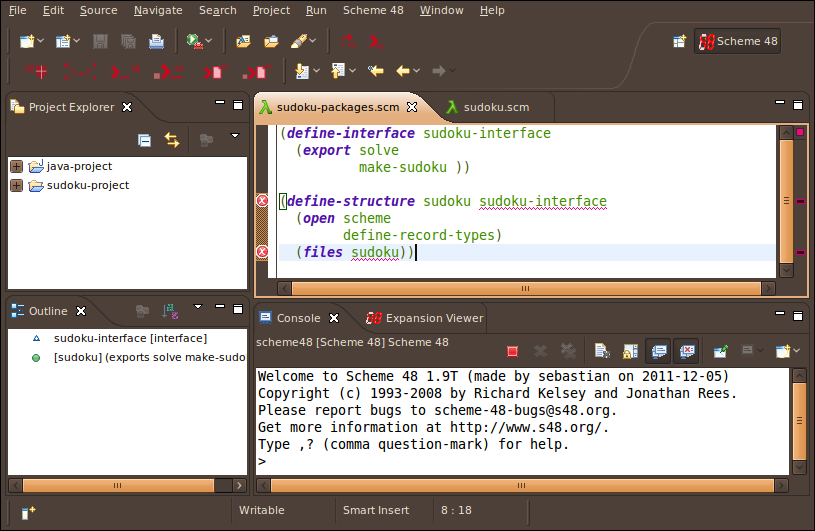Screen dimensions: 815x531
Task: Close the sudoku-packages.scm editor tab
Action: click(412, 107)
